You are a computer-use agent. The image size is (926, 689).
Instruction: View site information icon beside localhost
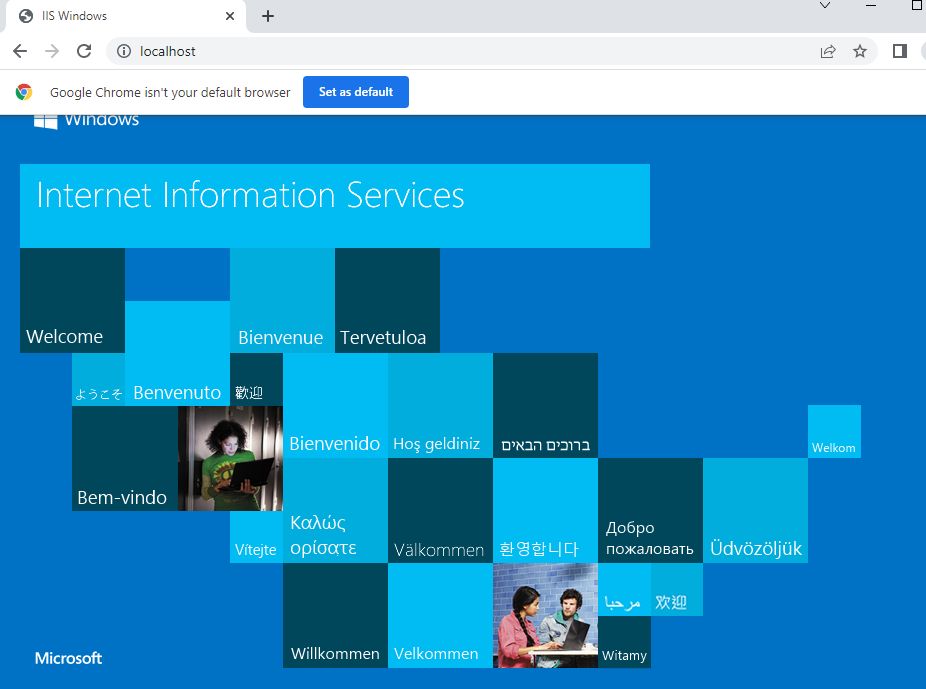[x=123, y=51]
